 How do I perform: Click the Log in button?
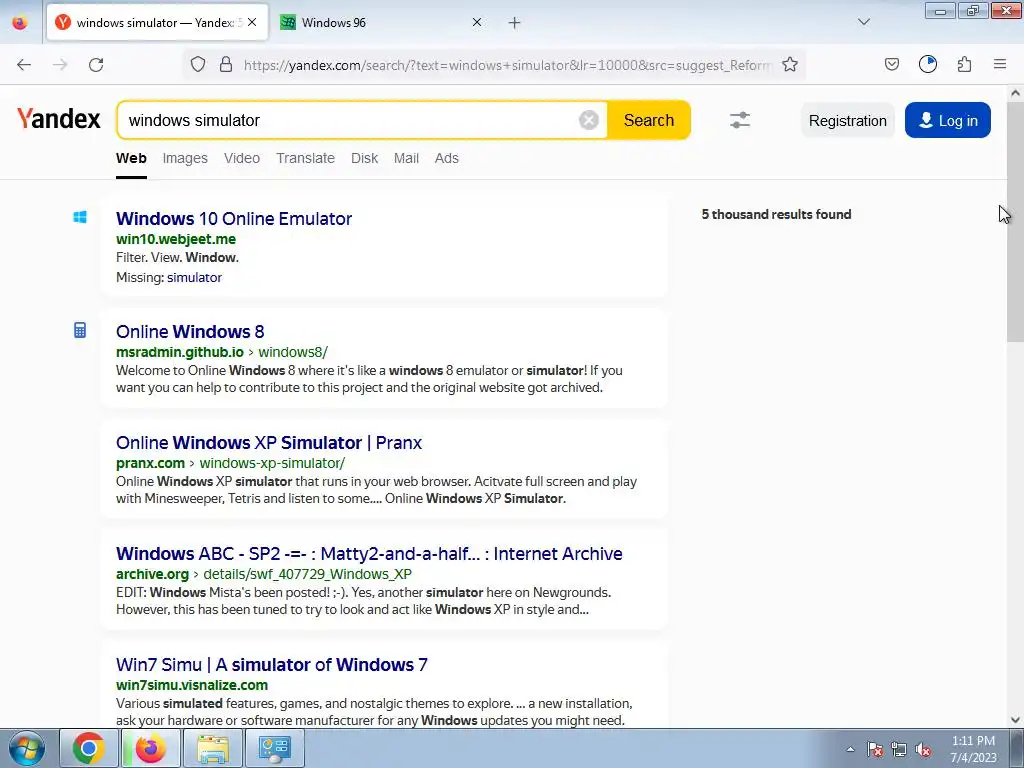tap(948, 121)
